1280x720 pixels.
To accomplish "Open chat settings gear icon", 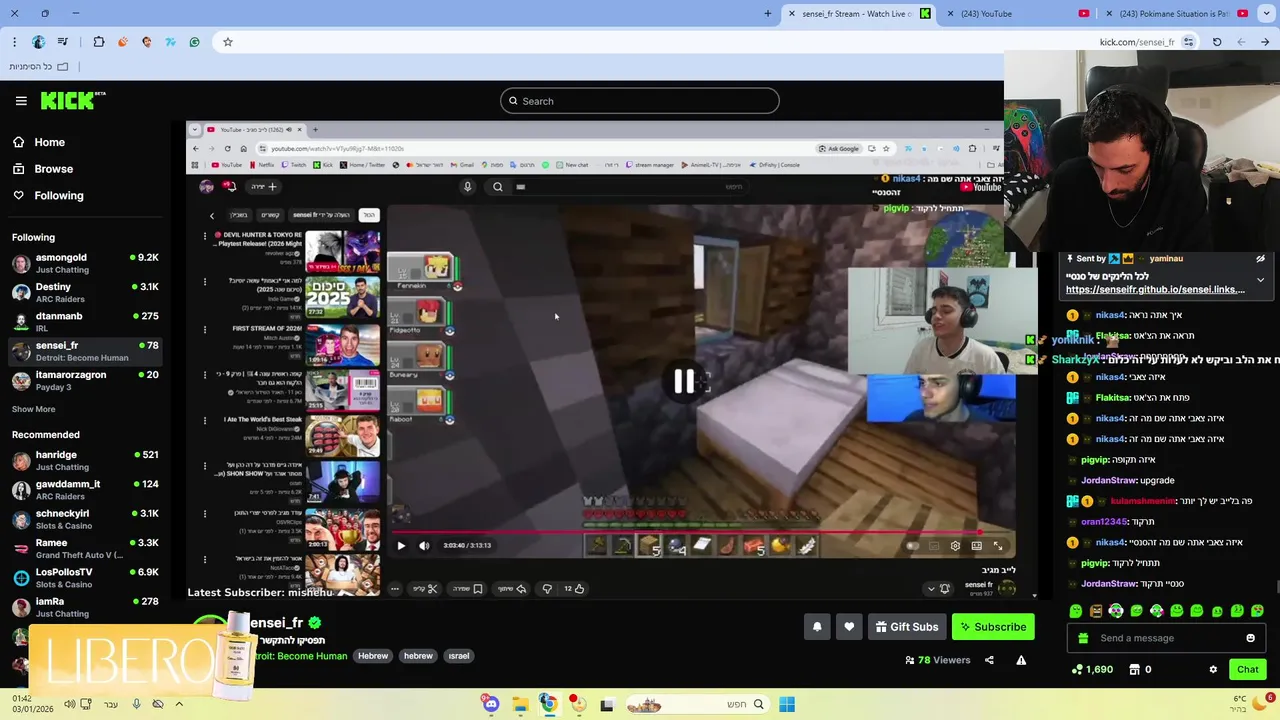I will pos(1213,669).
